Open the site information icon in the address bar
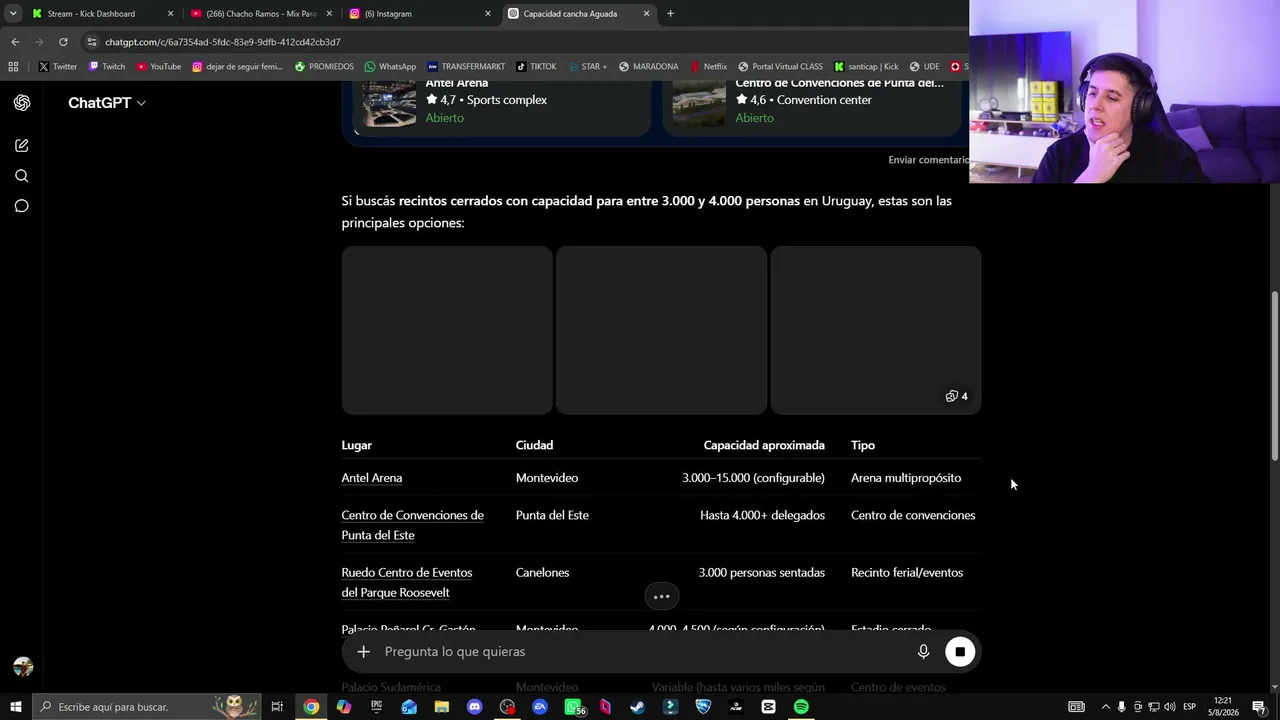The height and width of the screenshot is (720, 1280). [x=92, y=42]
